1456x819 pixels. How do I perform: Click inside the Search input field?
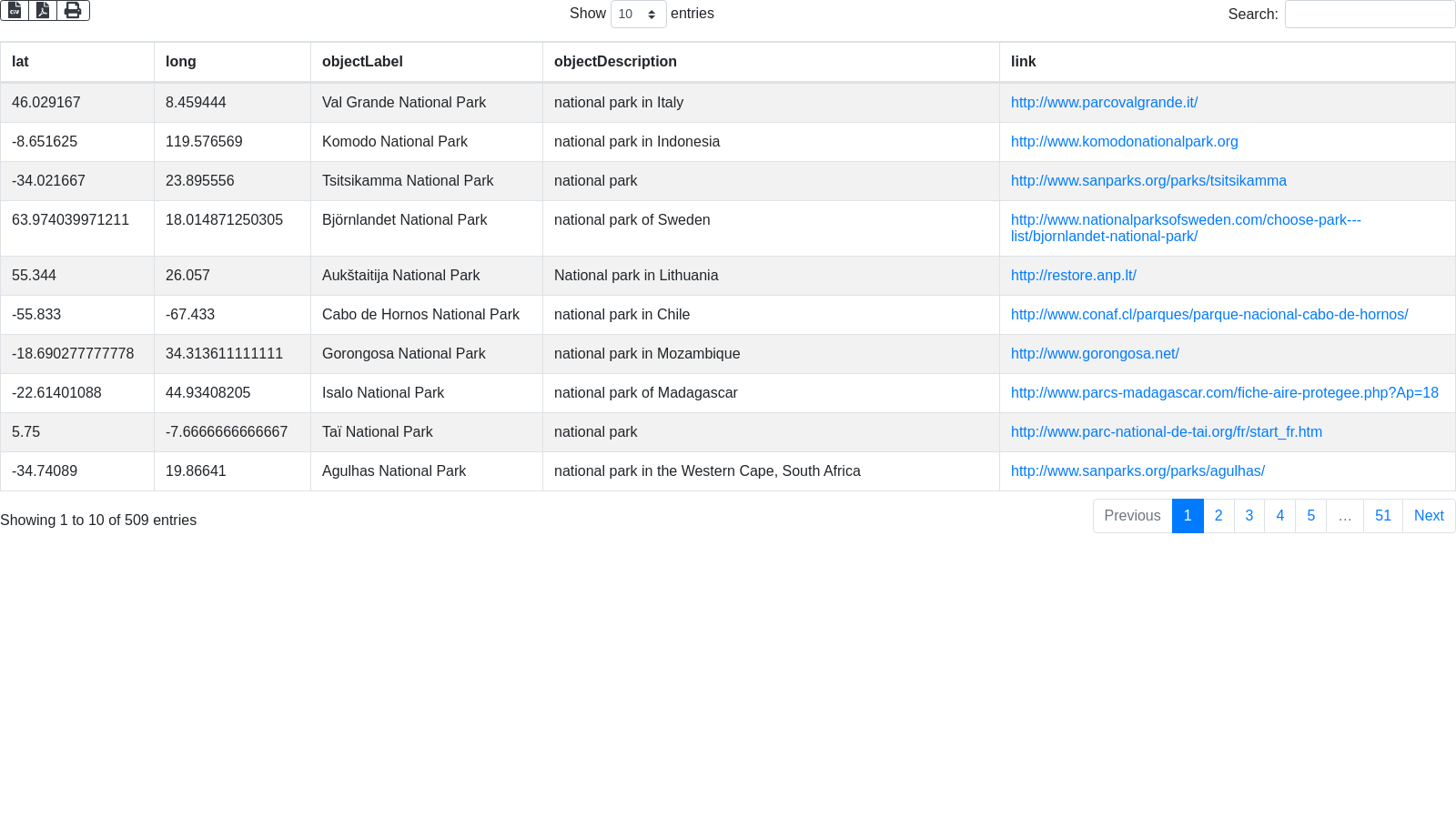coord(1370,14)
